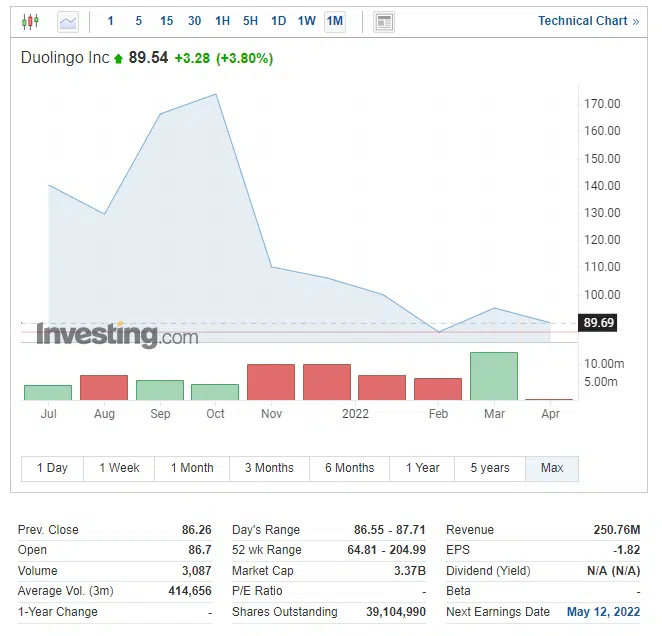662x636 pixels.
Task: Select the 1M interval
Action: pyautogui.click(x=335, y=21)
